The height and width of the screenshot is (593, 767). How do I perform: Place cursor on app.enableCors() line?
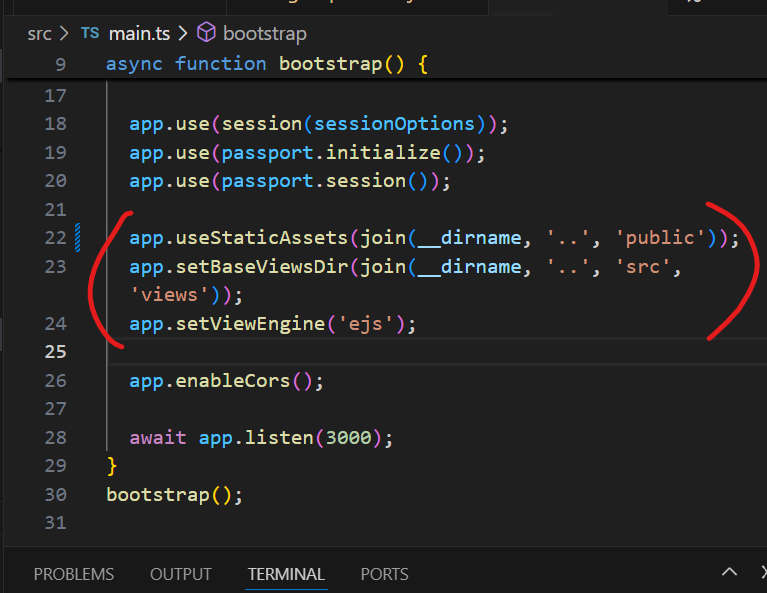[x=226, y=381]
